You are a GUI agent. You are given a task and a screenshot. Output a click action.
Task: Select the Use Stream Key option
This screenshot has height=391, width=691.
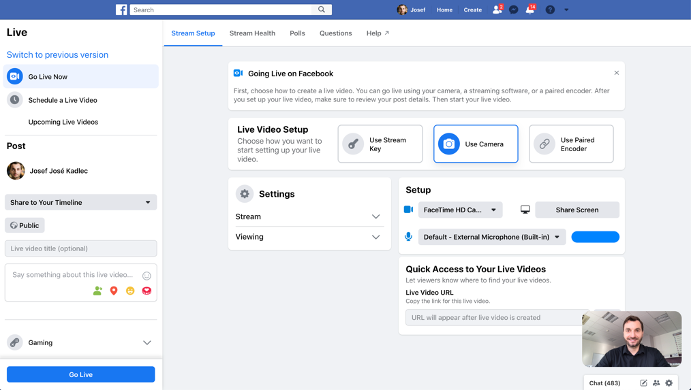pos(380,144)
